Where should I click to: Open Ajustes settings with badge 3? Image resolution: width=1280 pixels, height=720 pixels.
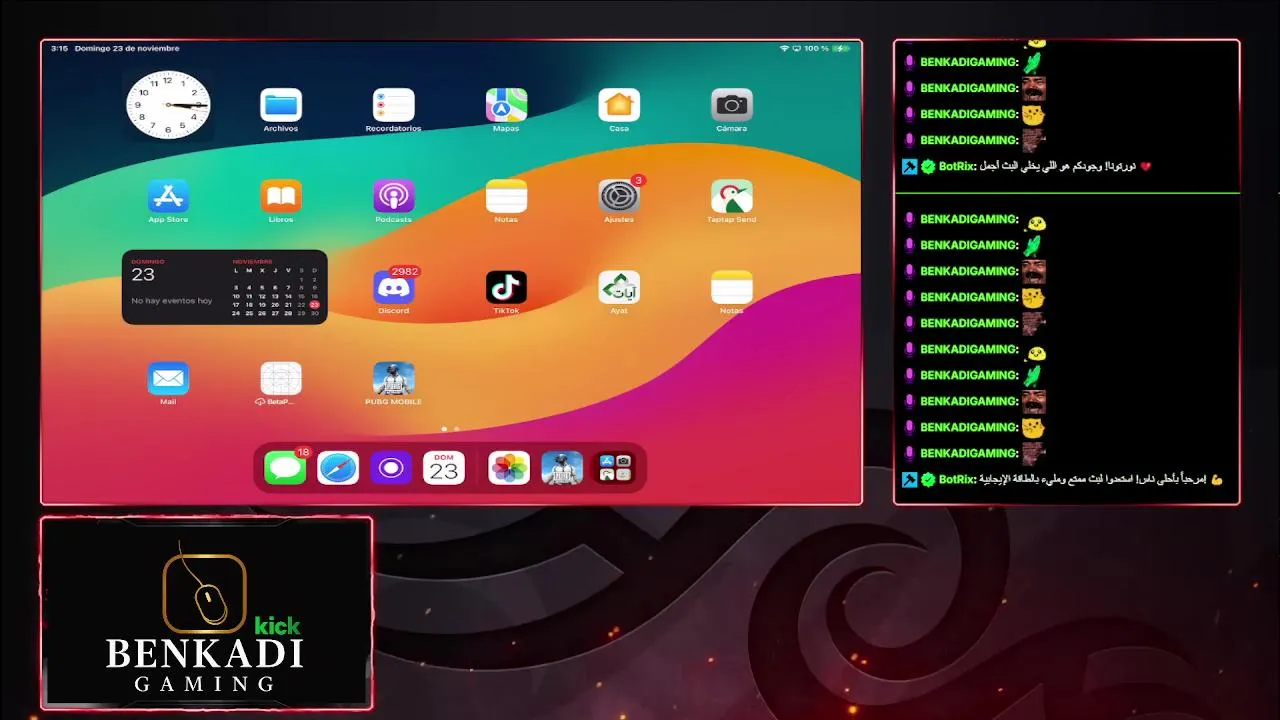[619, 196]
